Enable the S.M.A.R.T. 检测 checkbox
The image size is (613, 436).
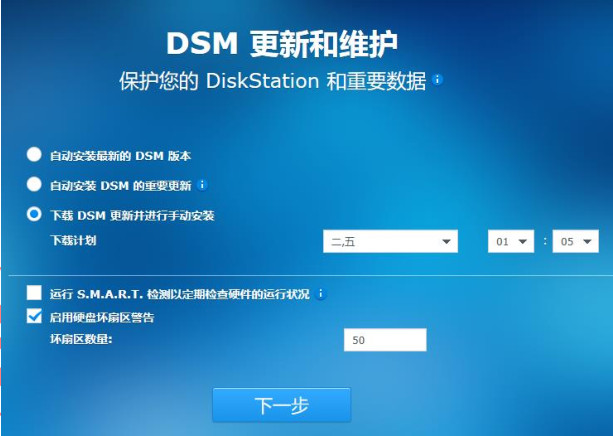coord(34,292)
